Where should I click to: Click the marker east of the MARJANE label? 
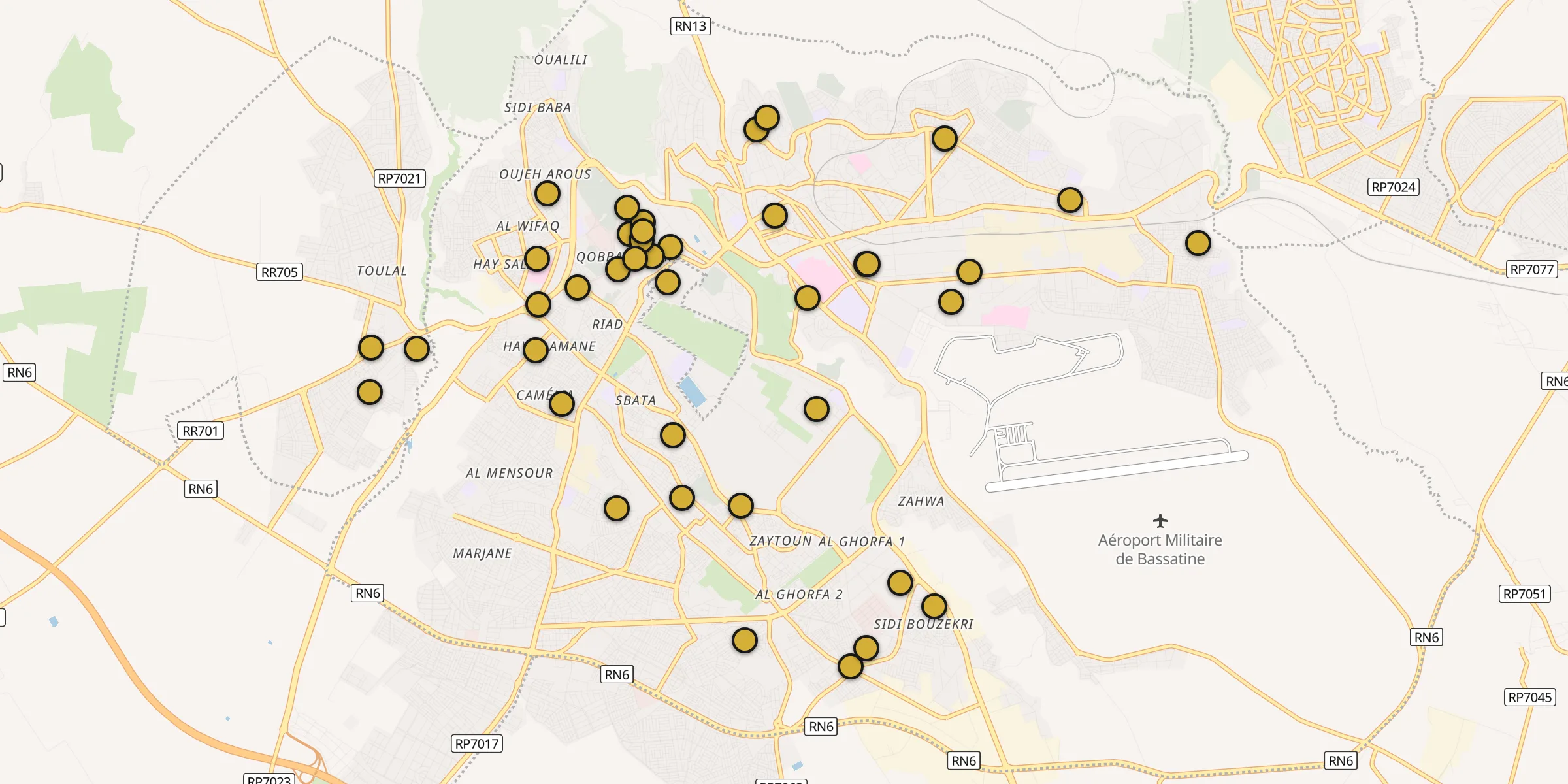(616, 508)
